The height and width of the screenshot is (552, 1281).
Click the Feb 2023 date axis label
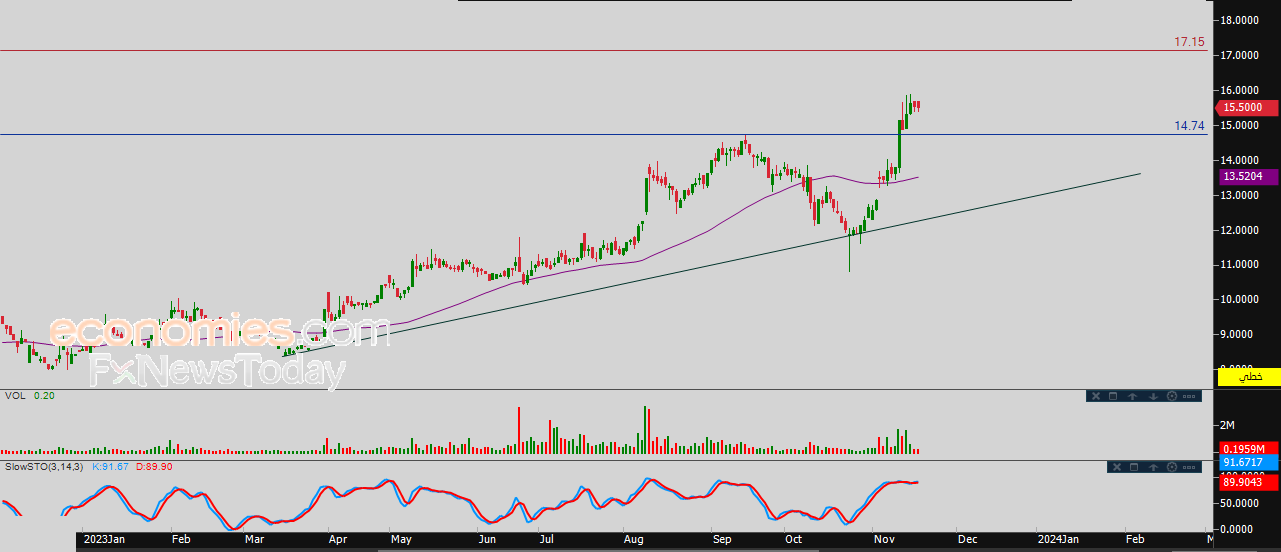(182, 539)
